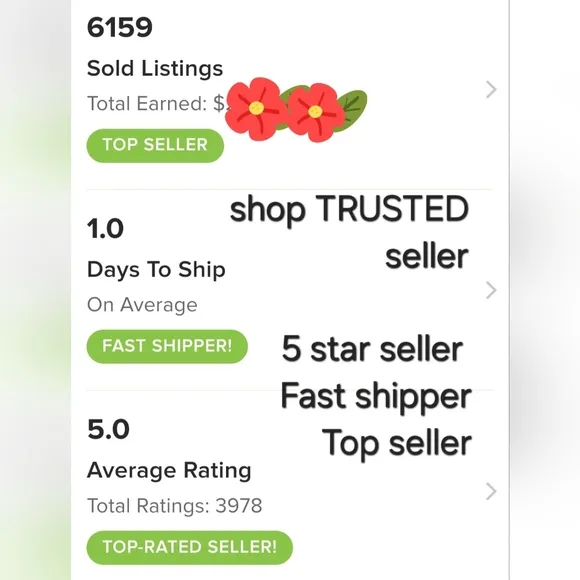
Task: Click the TOP-RATED SELLER! badge
Action: 189,547
